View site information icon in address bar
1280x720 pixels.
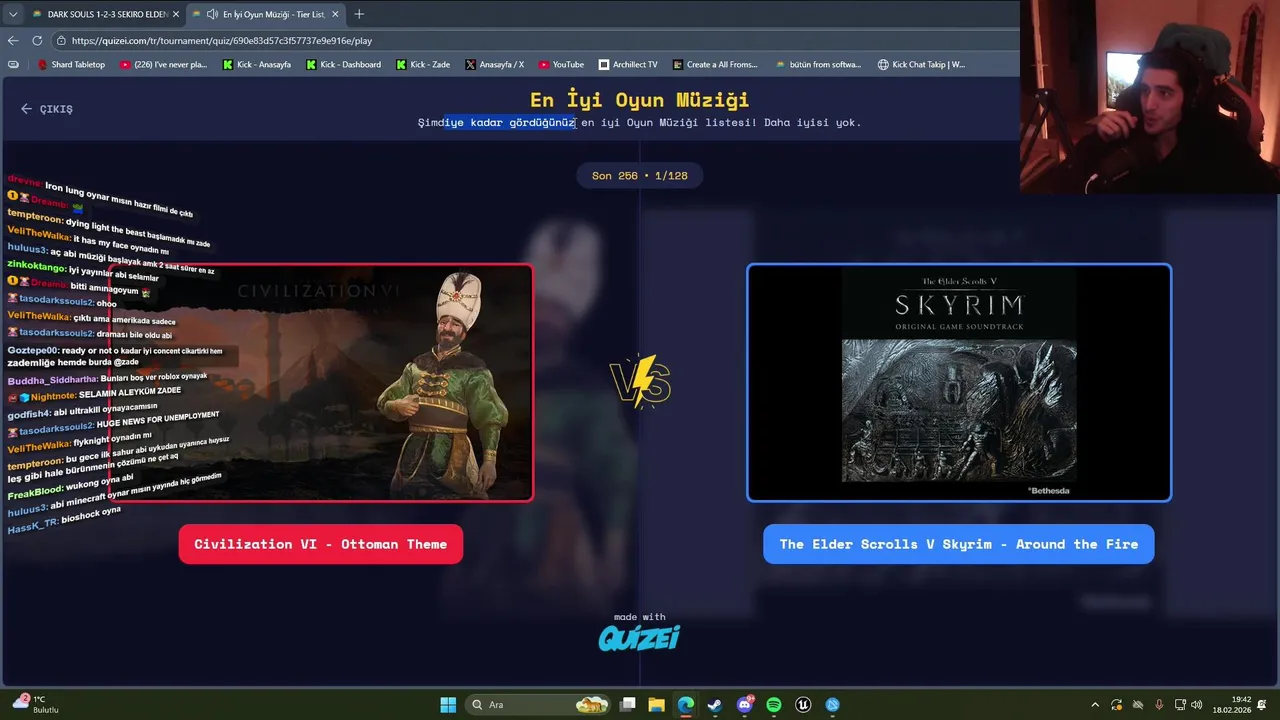[61, 40]
